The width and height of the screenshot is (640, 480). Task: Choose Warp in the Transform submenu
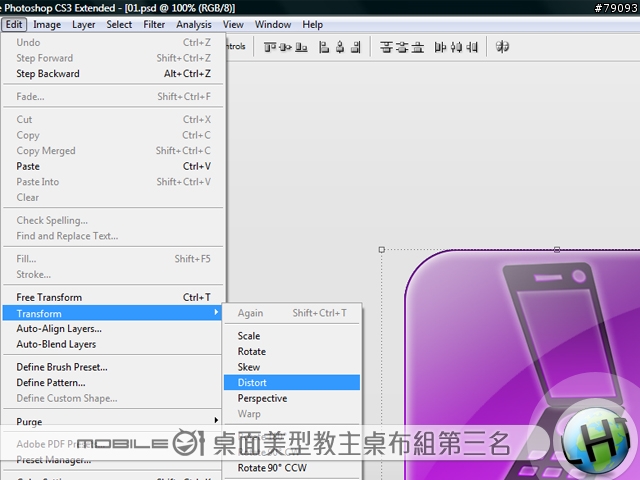(292, 413)
